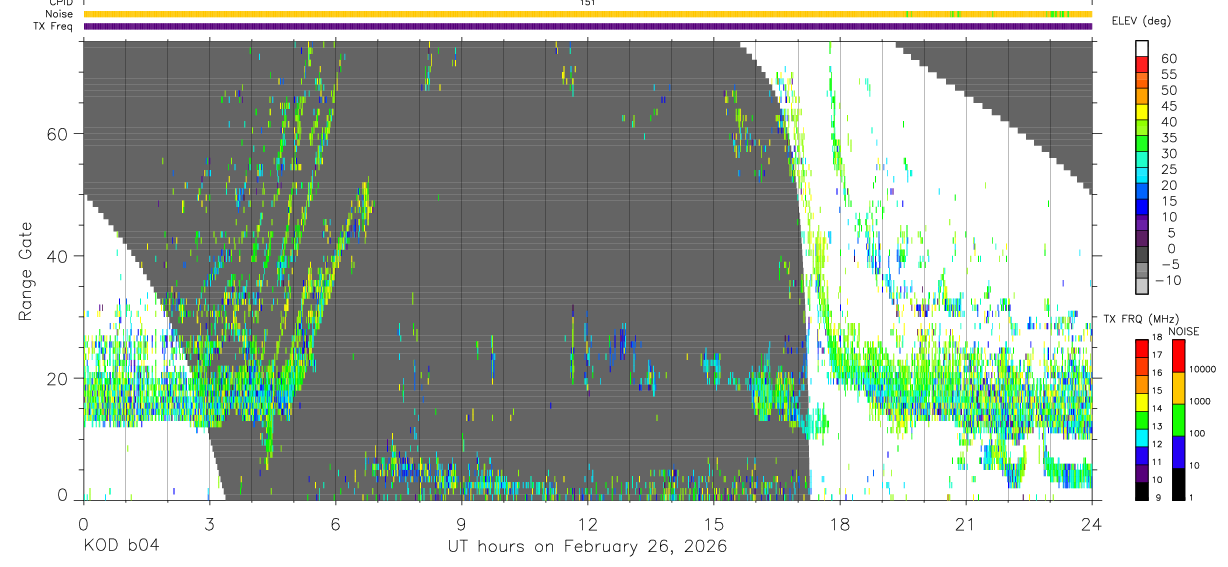Click the 'CPID' row label at top left
The height and width of the screenshot is (567, 1228).
[60, 3]
